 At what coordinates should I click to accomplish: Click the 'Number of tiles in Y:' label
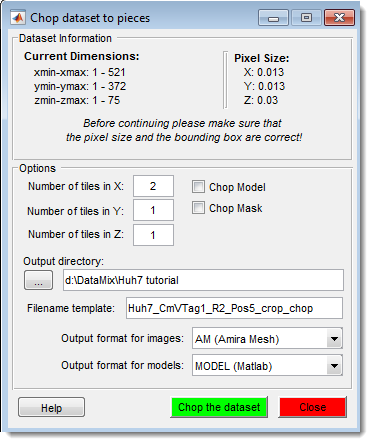click(x=76, y=211)
